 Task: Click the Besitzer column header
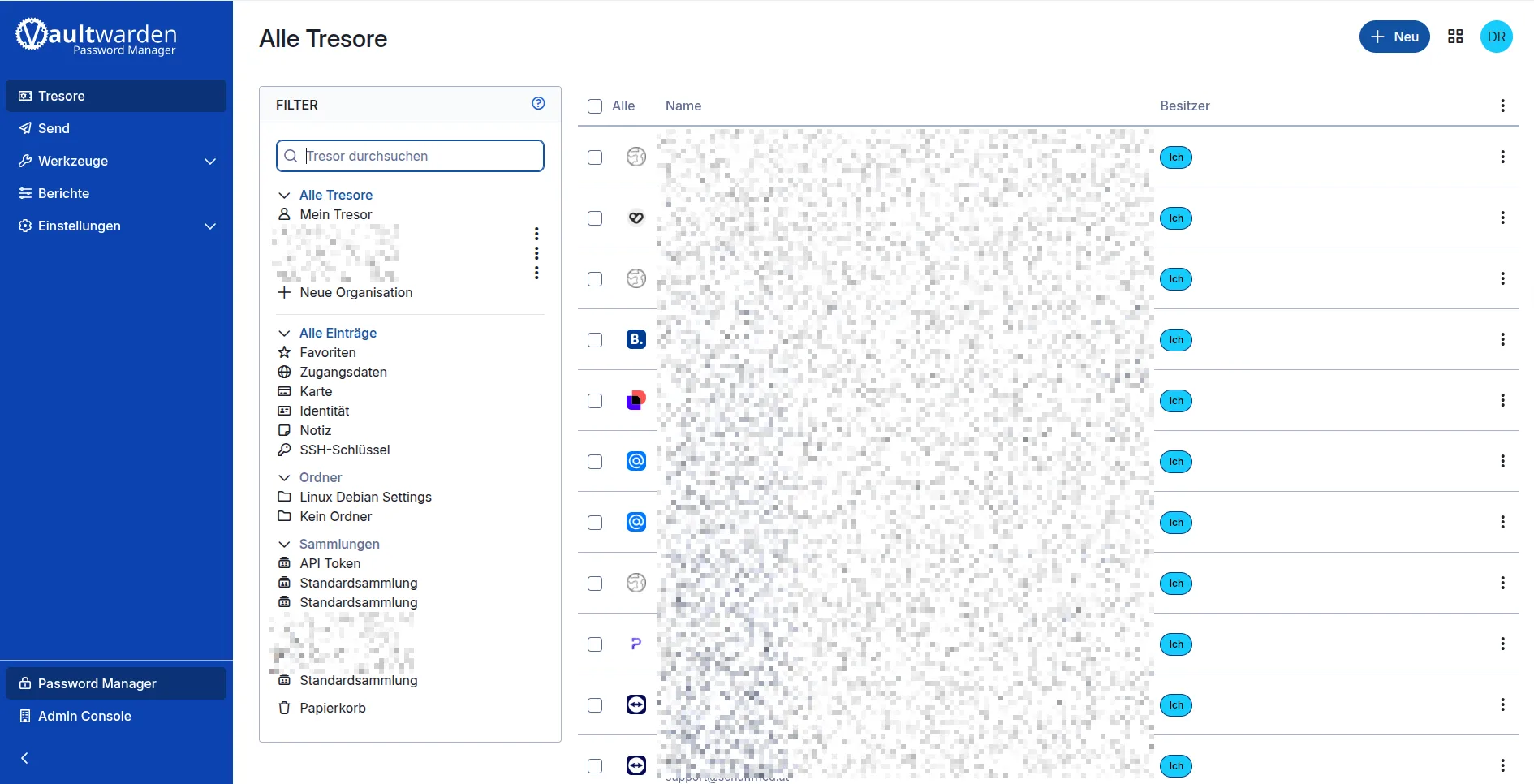pyautogui.click(x=1185, y=106)
